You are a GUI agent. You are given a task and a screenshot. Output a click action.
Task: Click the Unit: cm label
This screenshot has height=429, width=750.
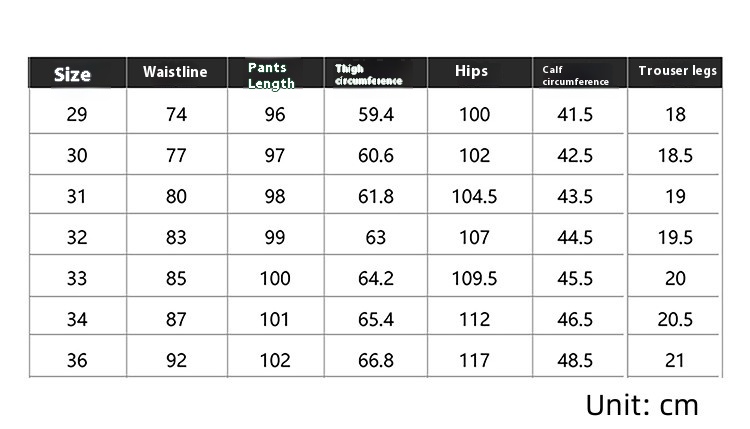(x=642, y=406)
